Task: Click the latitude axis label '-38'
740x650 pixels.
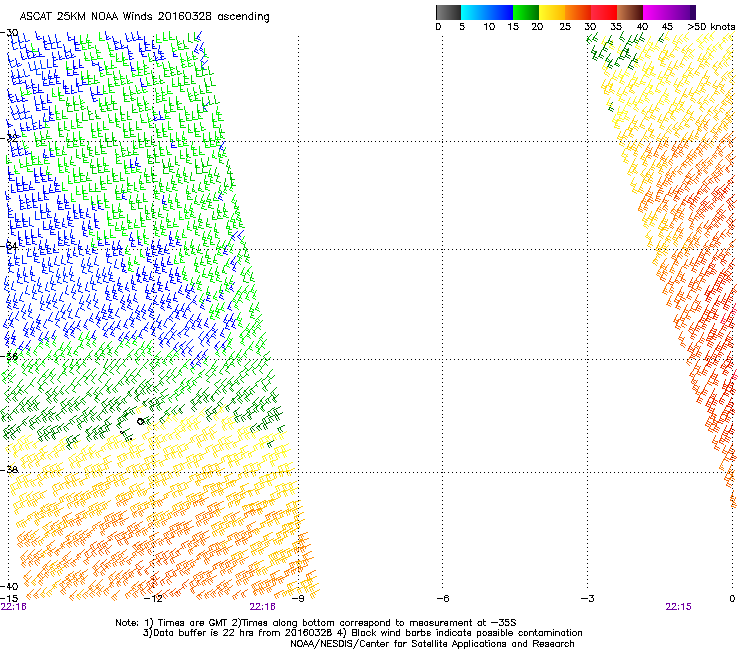Action: (x=9, y=470)
